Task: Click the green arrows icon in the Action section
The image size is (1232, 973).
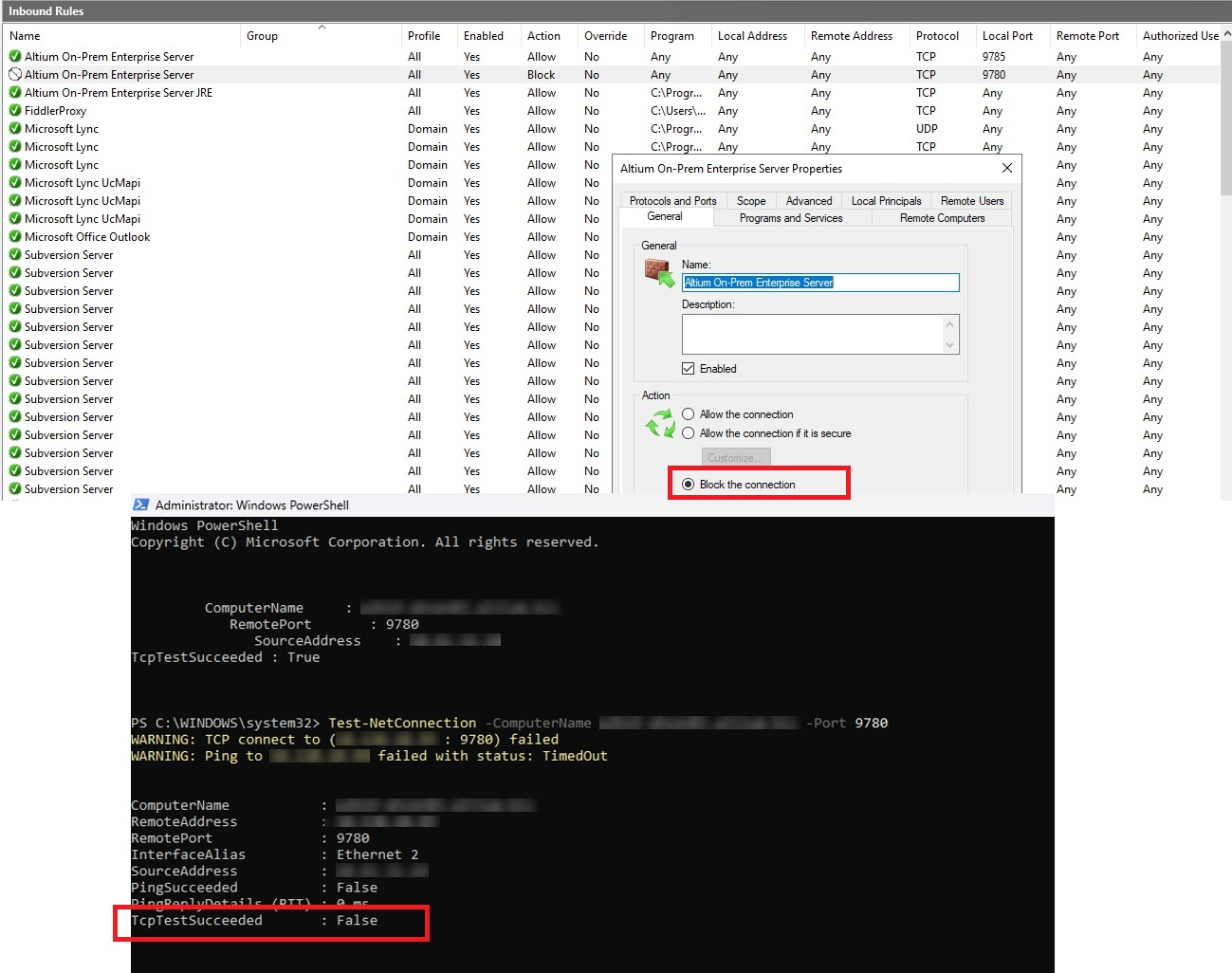Action: [x=660, y=423]
